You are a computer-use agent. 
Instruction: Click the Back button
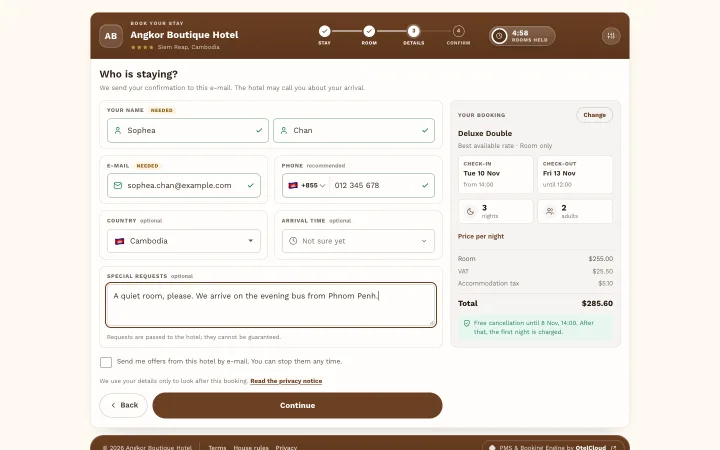tap(124, 405)
